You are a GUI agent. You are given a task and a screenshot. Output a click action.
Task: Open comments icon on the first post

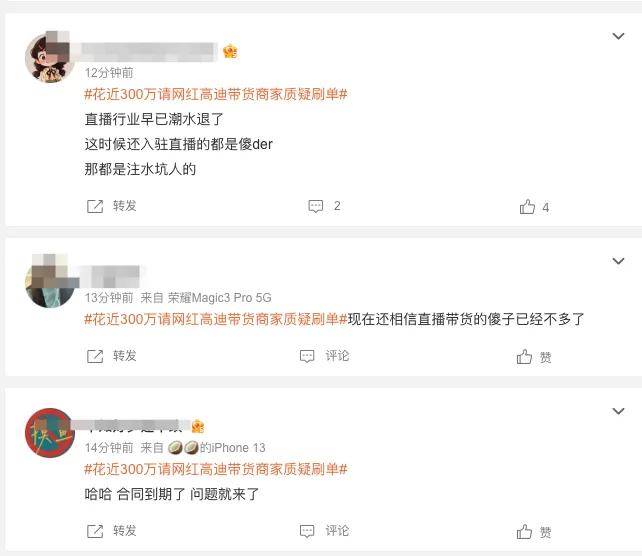click(316, 206)
